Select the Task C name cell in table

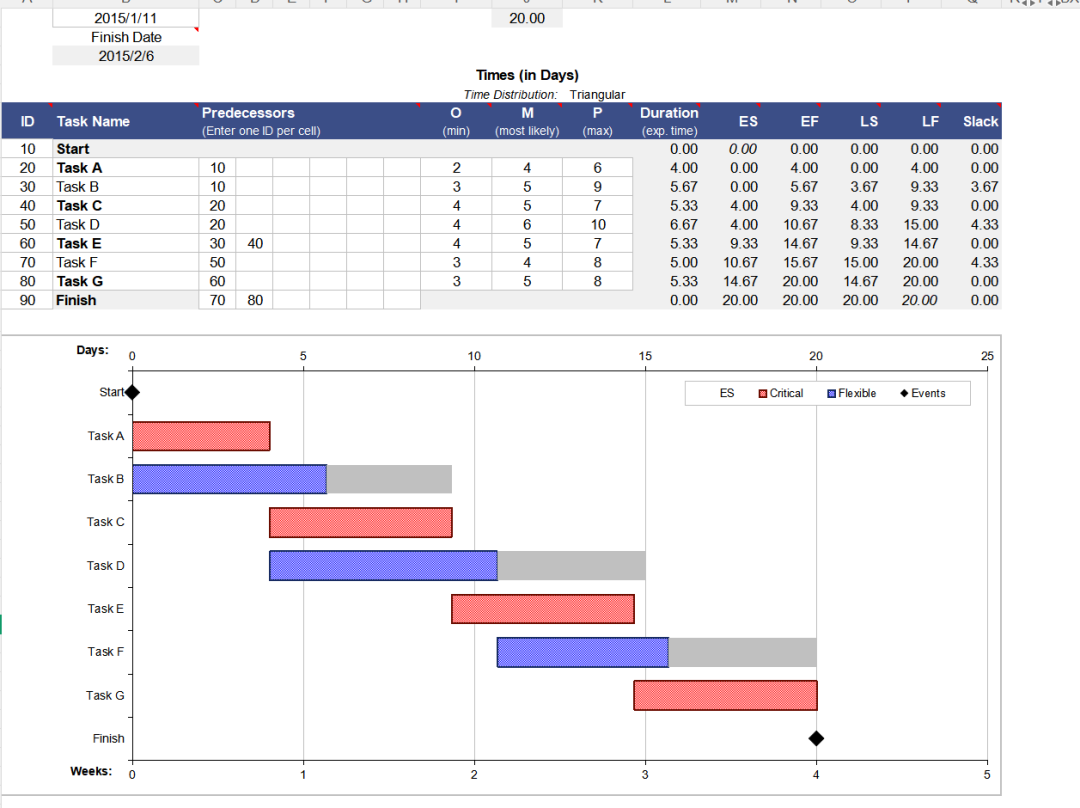(x=79, y=206)
